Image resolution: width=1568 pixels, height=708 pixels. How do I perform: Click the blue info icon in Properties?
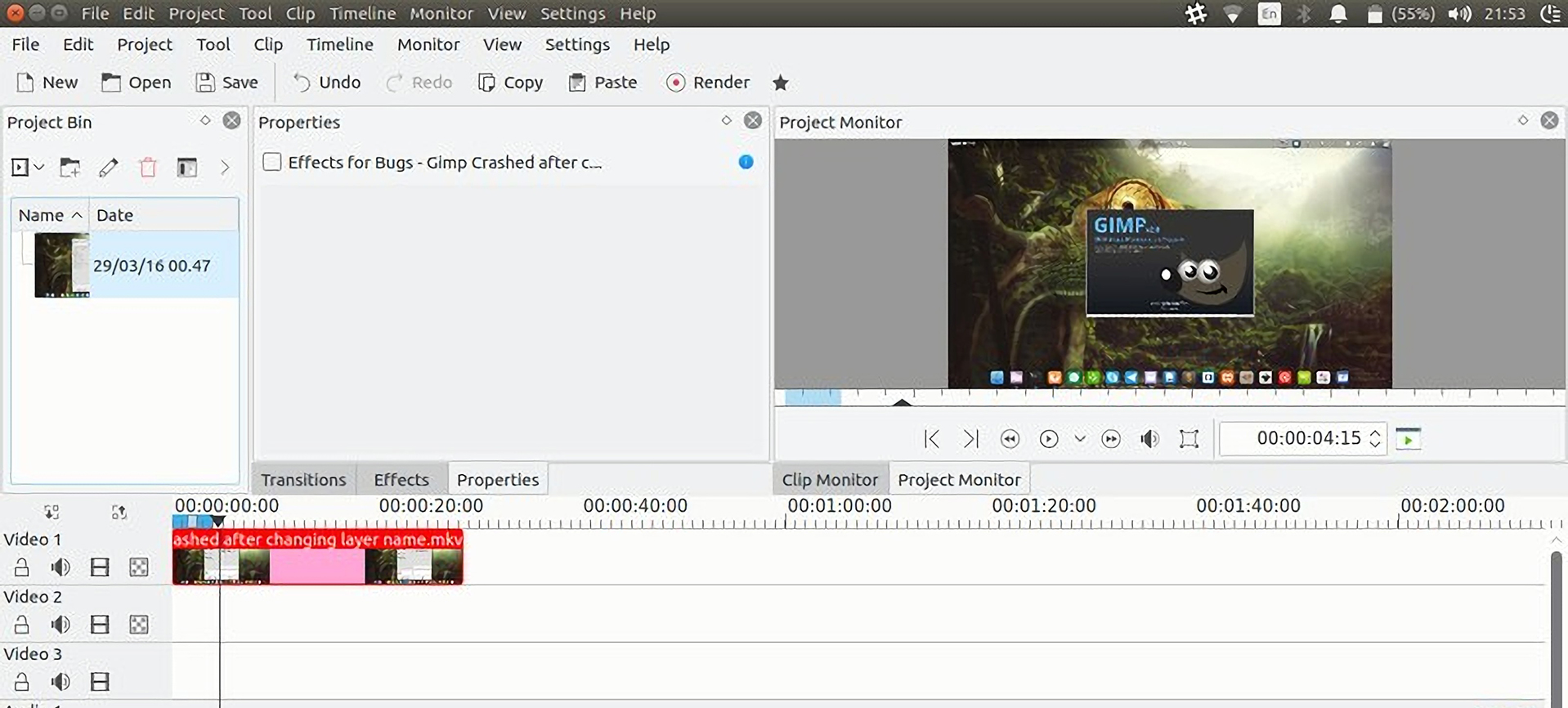point(746,162)
